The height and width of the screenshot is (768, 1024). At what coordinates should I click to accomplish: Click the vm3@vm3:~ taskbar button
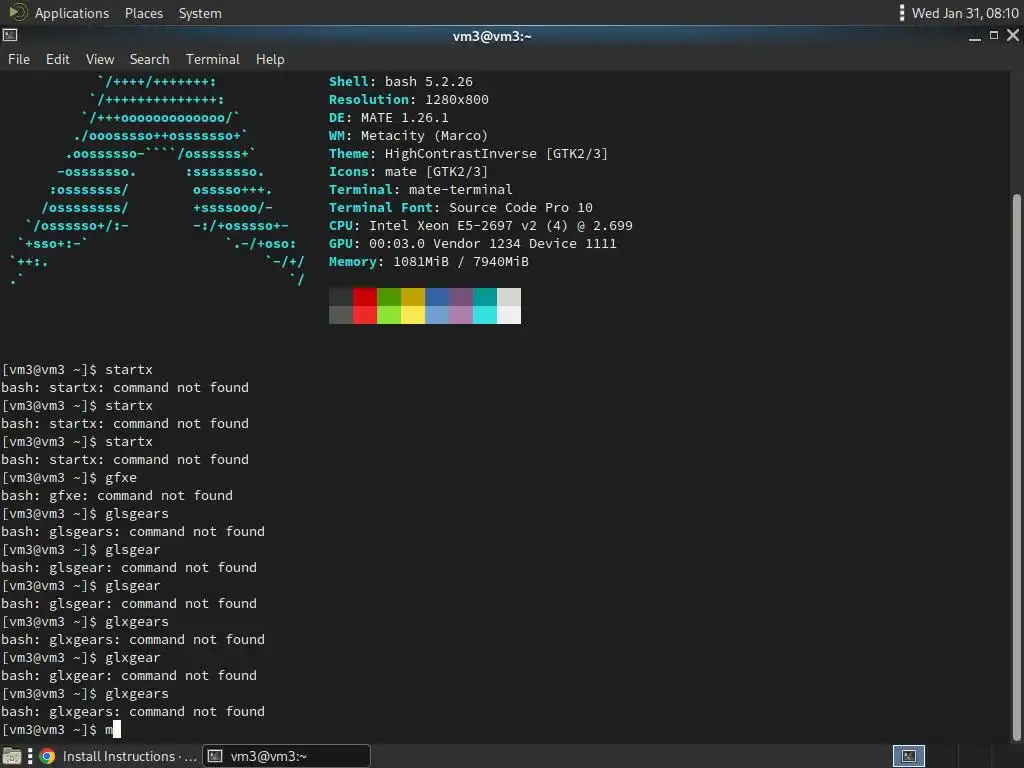[286, 756]
